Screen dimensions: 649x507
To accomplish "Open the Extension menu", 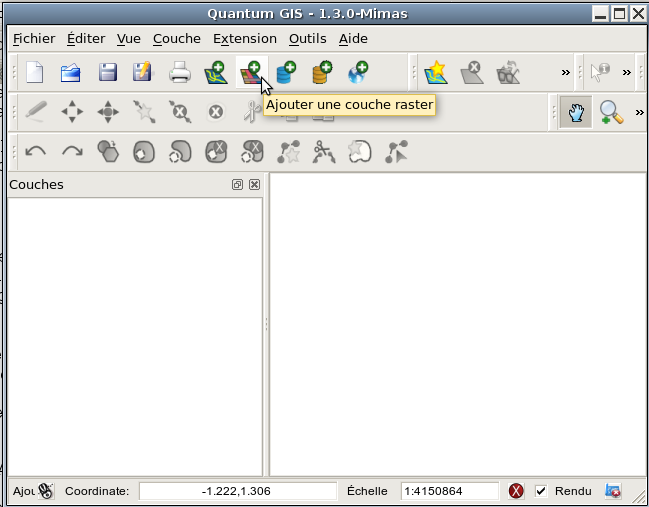I will (x=245, y=38).
